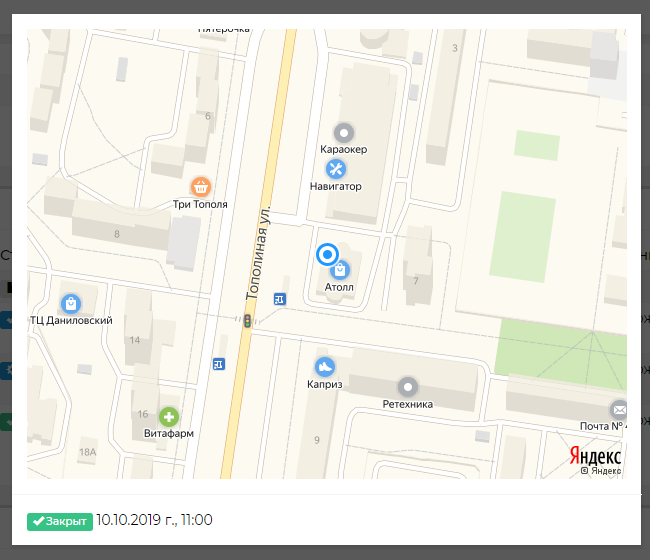650x560 pixels.
Task: Click the Караокер place label
Action: coord(344,149)
